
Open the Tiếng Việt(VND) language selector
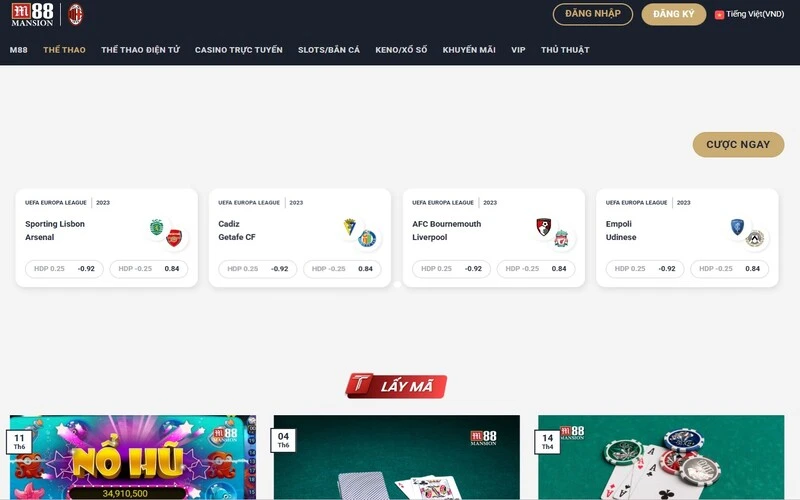749,14
